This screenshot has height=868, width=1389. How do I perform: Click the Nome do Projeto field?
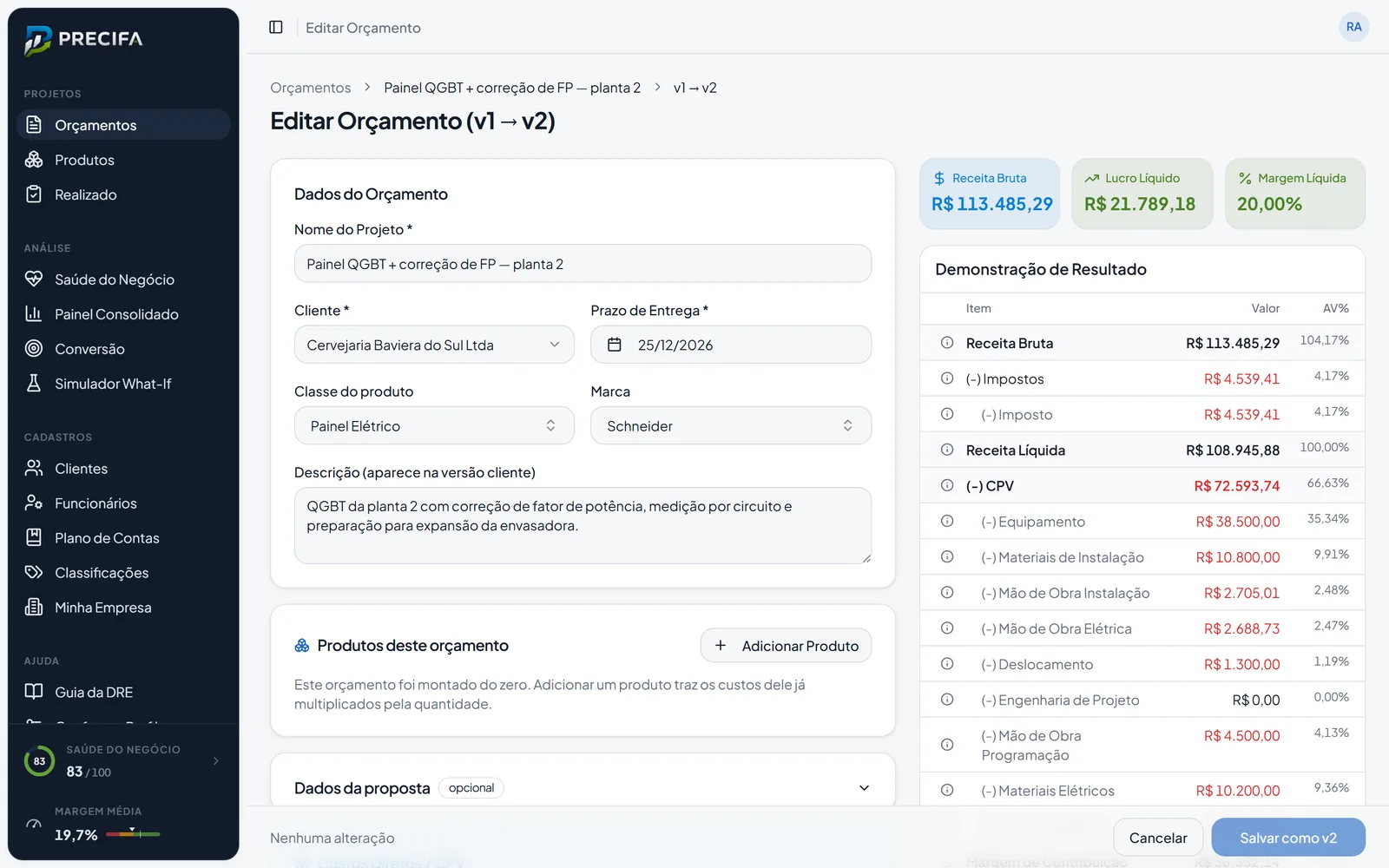(x=583, y=263)
